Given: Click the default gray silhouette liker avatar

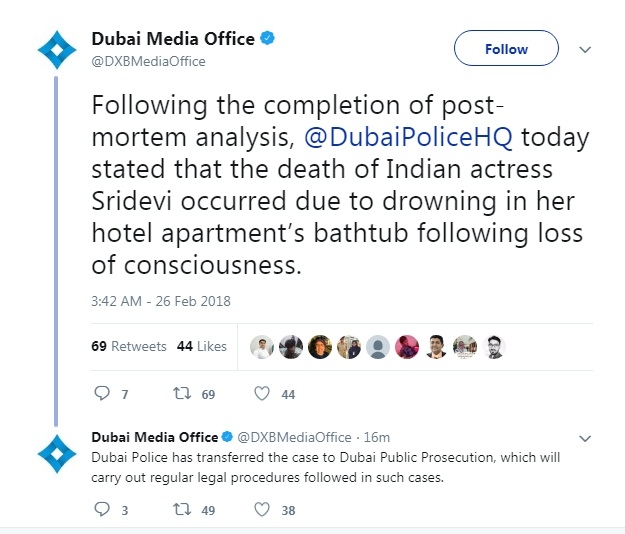Looking at the screenshot, I should click(x=378, y=347).
